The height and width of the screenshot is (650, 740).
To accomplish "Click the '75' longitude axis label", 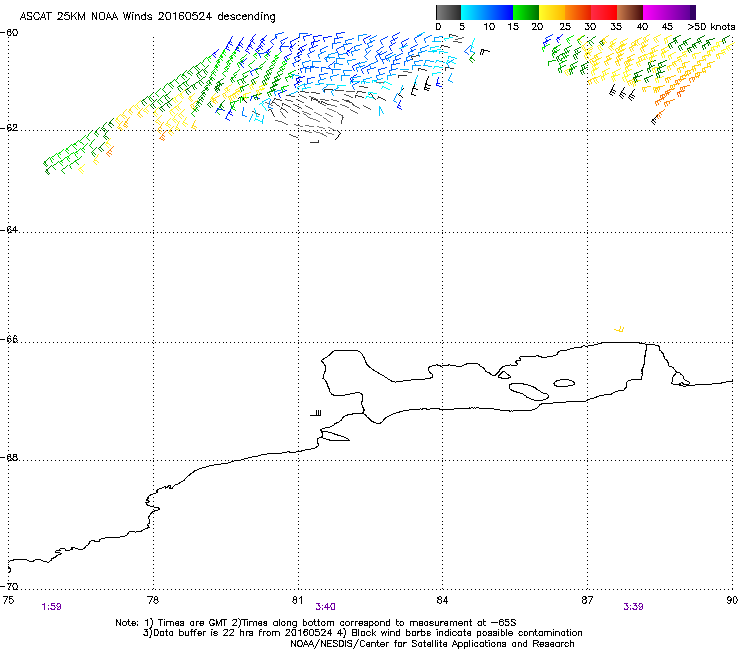I will pyautogui.click(x=8, y=600).
